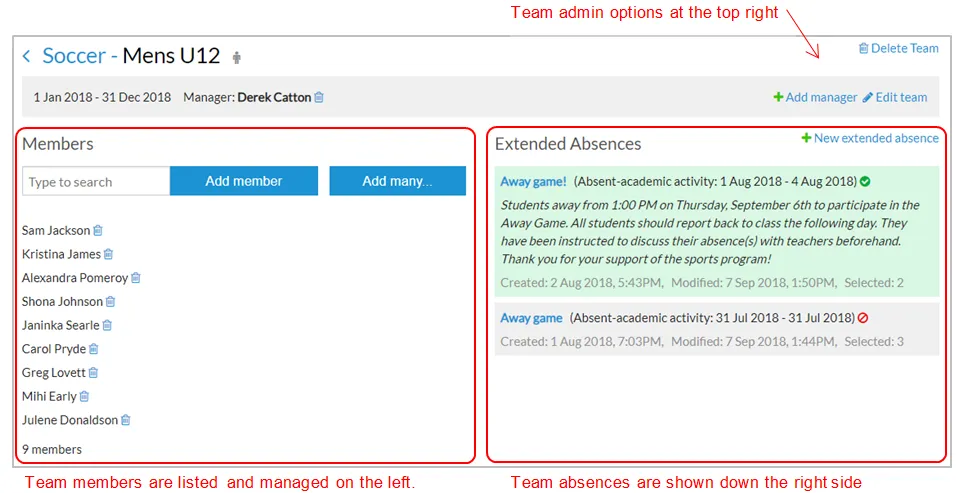Click the back chevron beside Soccer
956x493 pixels.
tap(26, 56)
